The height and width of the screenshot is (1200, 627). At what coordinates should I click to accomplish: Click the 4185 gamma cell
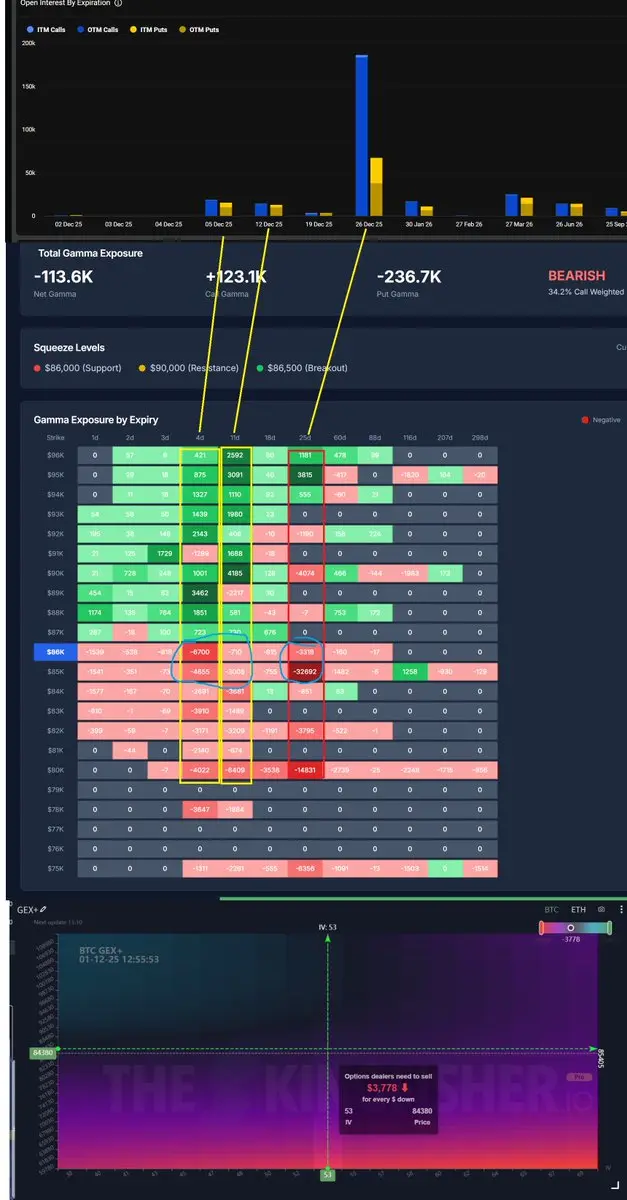235,573
